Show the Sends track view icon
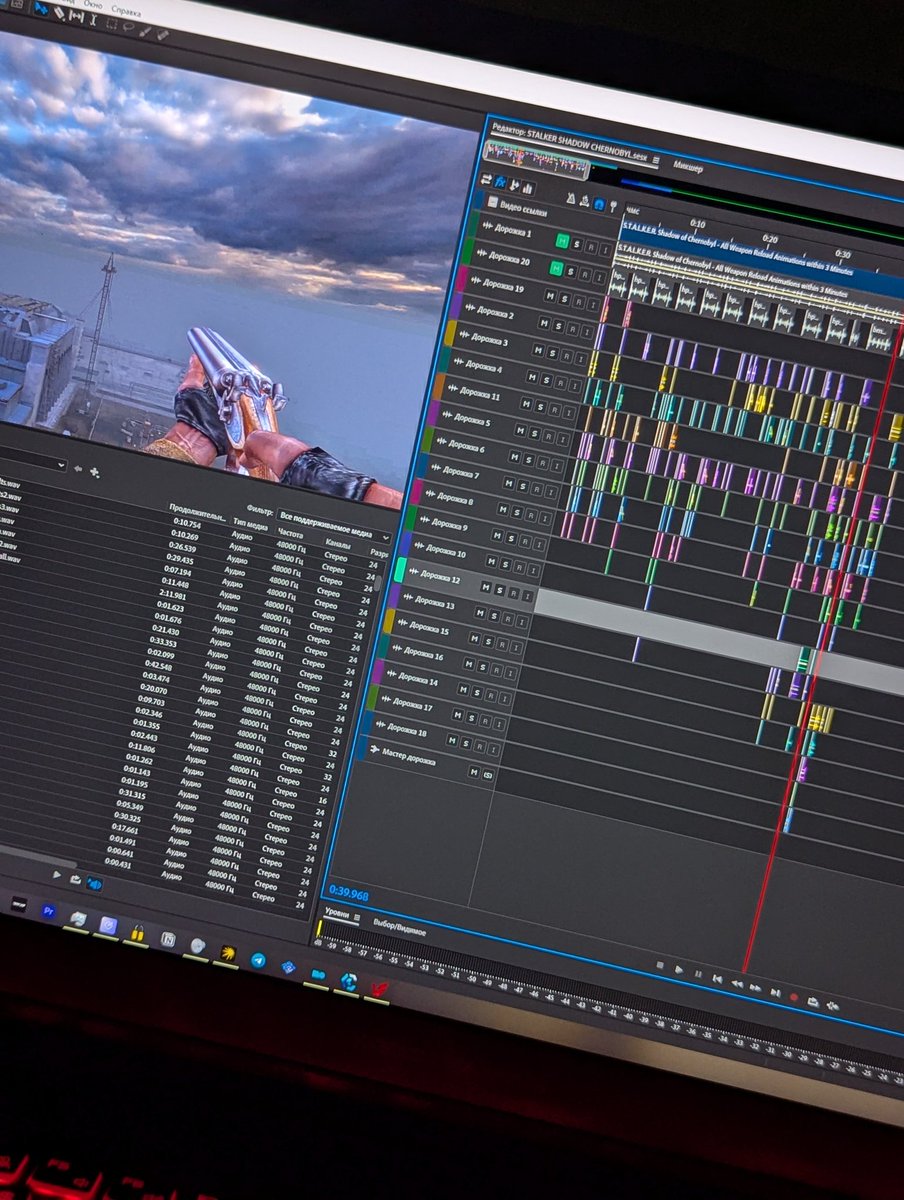Image resolution: width=904 pixels, height=1200 pixels. pyautogui.click(x=514, y=185)
